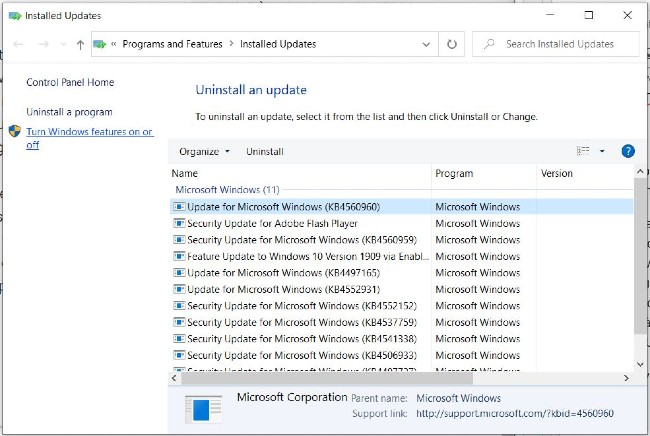This screenshot has width=650, height=436.
Task: Click the horizontal scrollbar right arrow
Action: pyautogui.click(x=626, y=378)
